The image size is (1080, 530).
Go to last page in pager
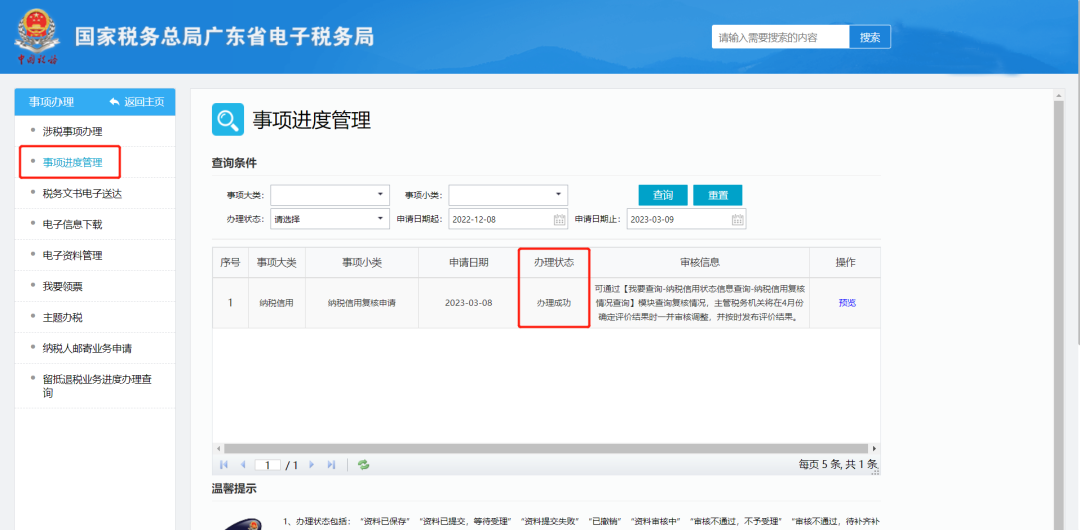(x=331, y=465)
